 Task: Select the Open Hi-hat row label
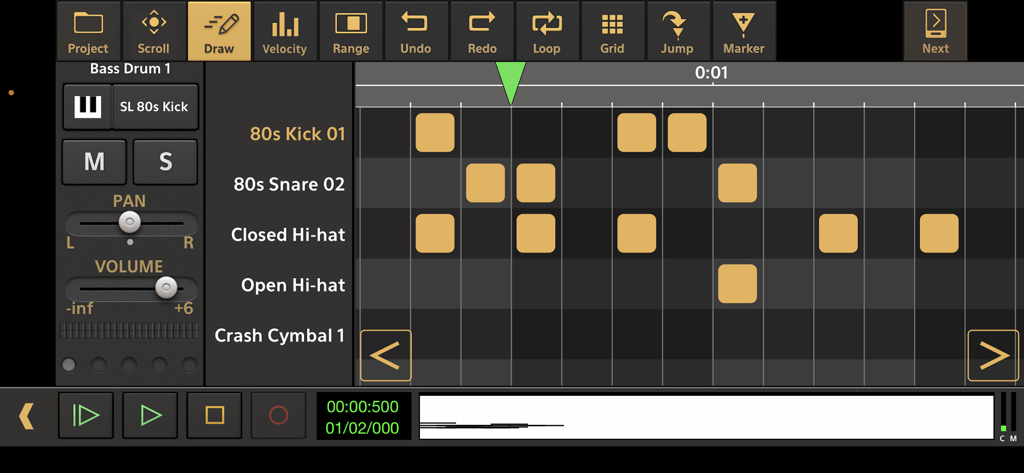(293, 285)
